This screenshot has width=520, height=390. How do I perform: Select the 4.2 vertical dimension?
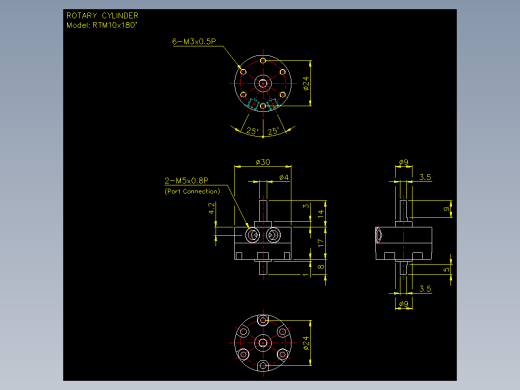tap(211, 208)
